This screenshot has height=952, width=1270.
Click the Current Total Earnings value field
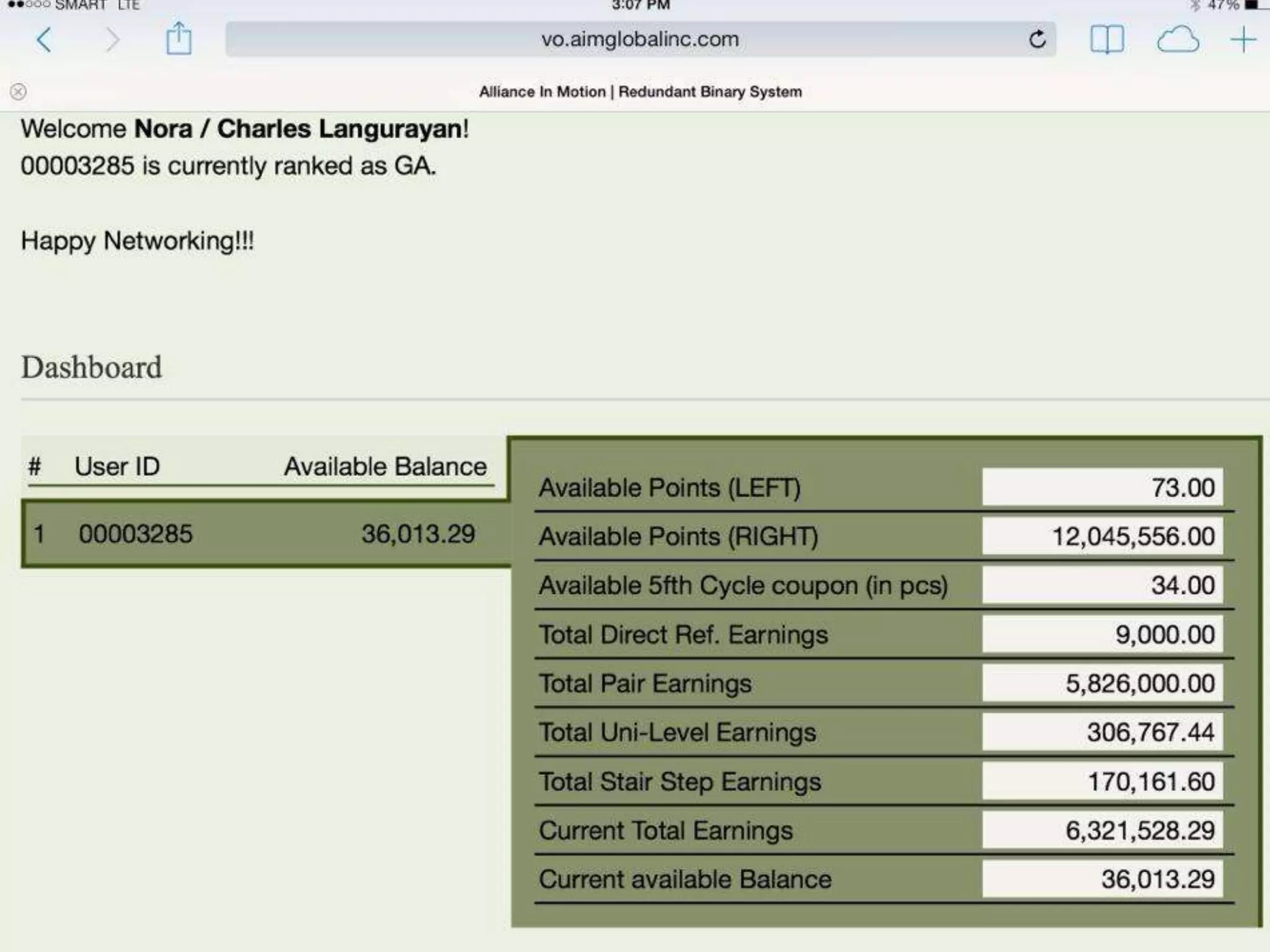[x=1102, y=830]
